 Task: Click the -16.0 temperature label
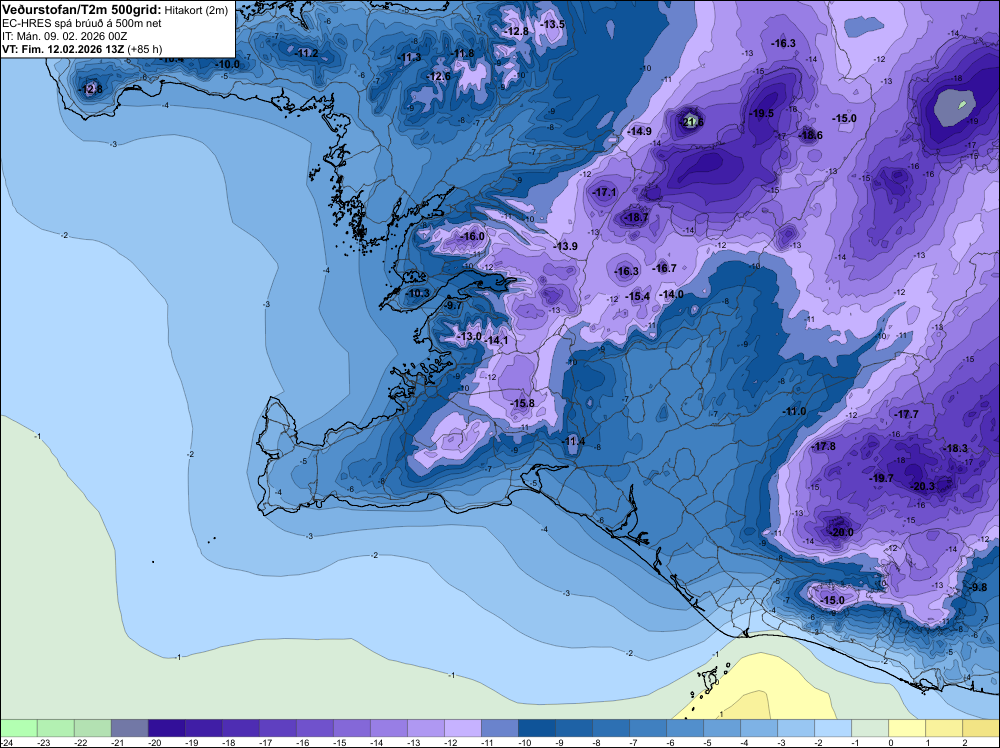473,236
